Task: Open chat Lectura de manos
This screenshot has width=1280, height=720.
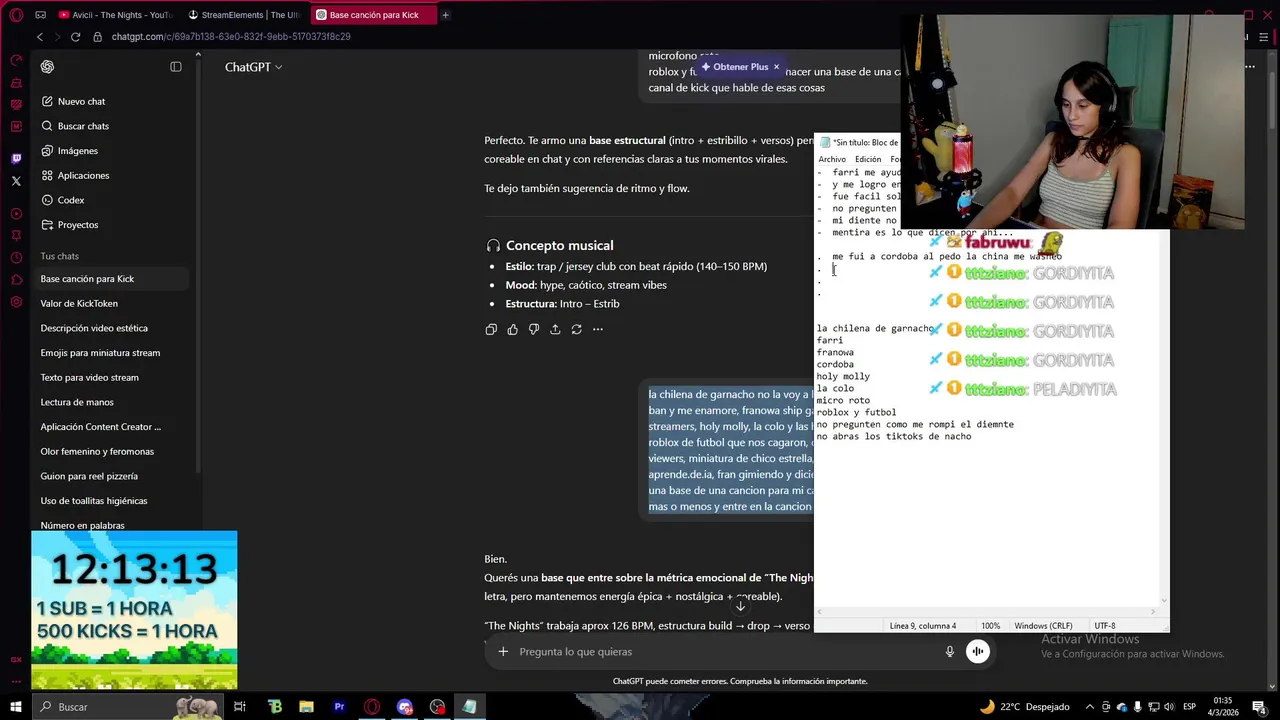Action: point(77,402)
